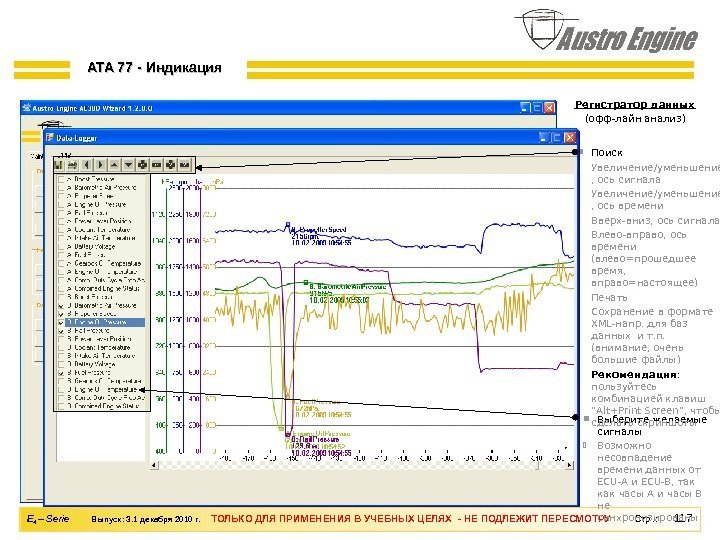720x540 pixels.
Task: Enable B: Coolant Temperature checkbox
Action: (61, 347)
